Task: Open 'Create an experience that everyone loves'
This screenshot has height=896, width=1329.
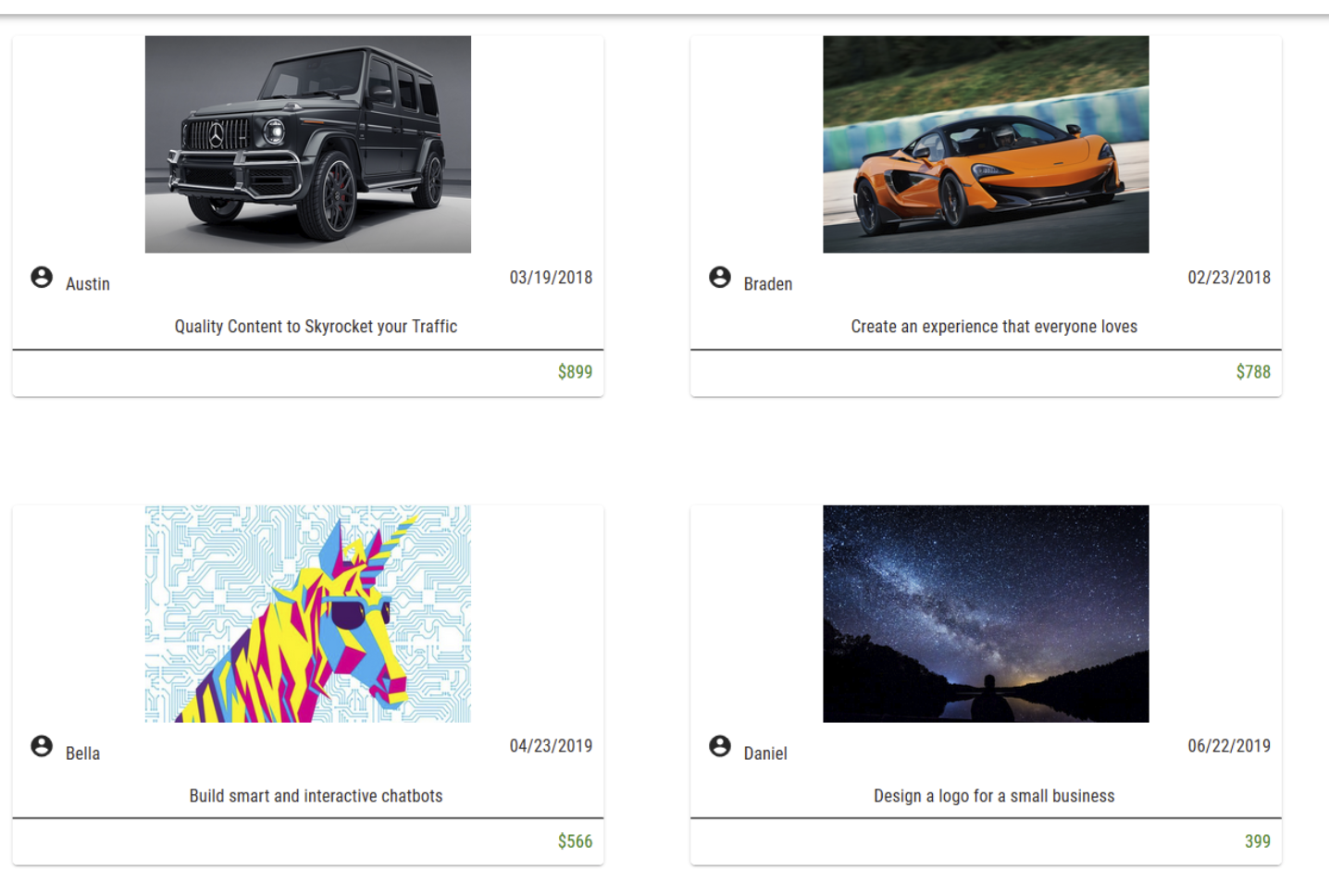Action: (x=994, y=327)
